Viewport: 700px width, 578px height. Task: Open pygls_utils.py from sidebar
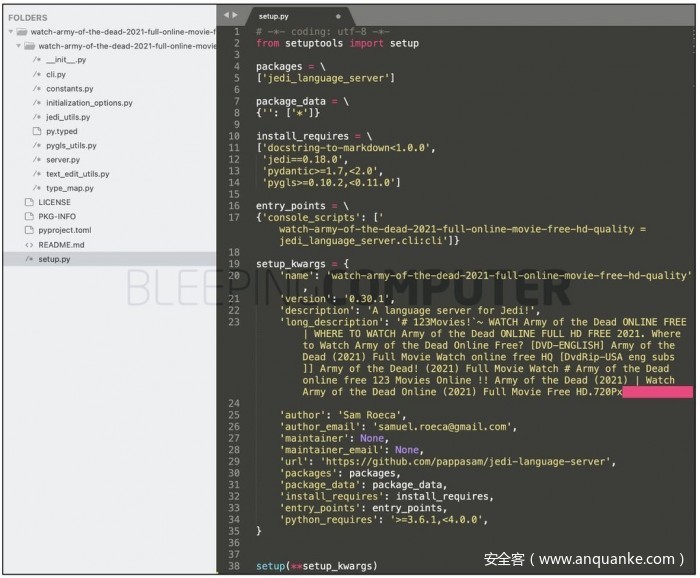coord(71,146)
